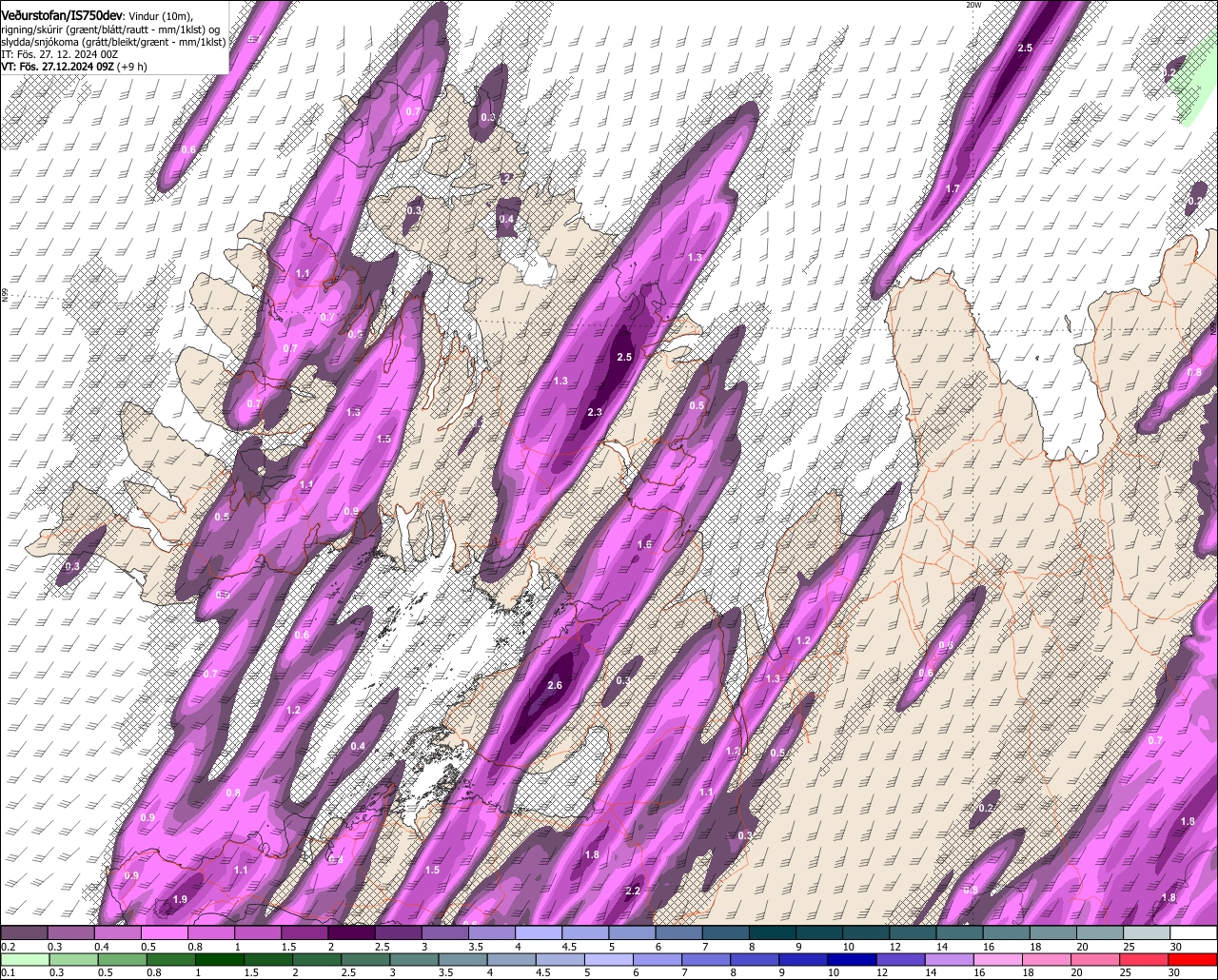The width and height of the screenshot is (1218, 980).
Task: Select the 0.3–0.5 light green rain-scale swatch
Action: 73,959
